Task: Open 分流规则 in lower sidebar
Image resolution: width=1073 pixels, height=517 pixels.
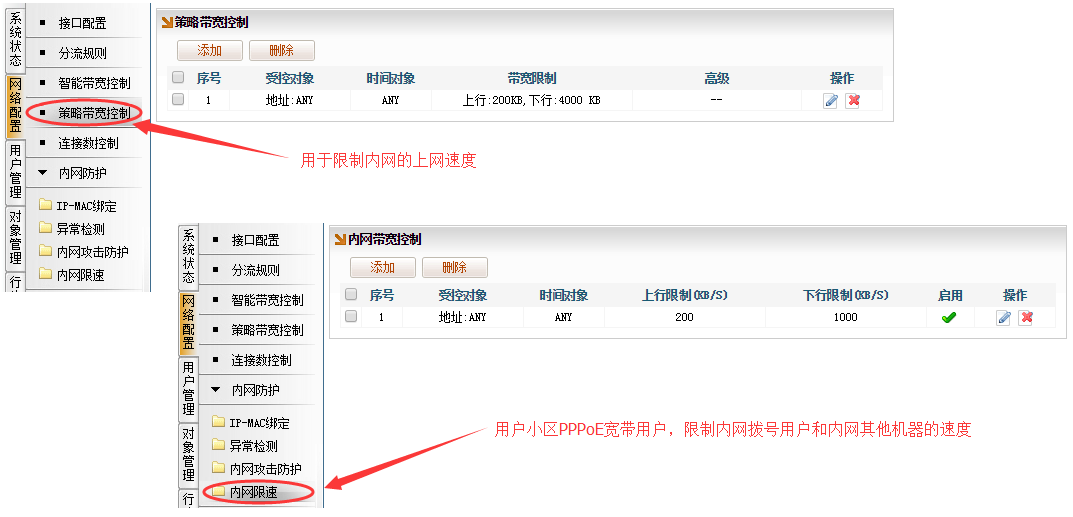Action: (256, 270)
